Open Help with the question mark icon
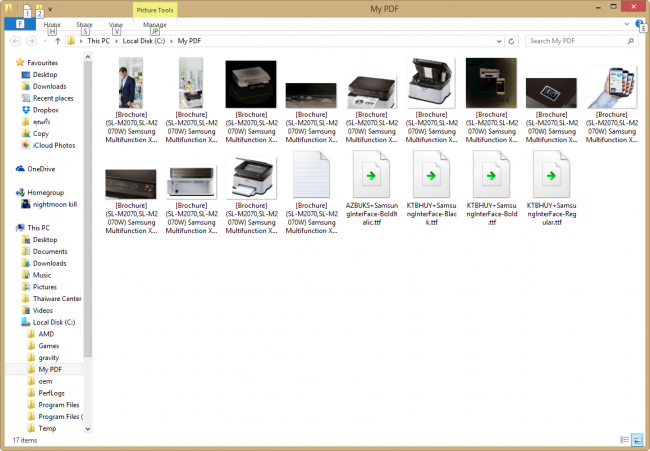The image size is (650, 451). (639, 24)
